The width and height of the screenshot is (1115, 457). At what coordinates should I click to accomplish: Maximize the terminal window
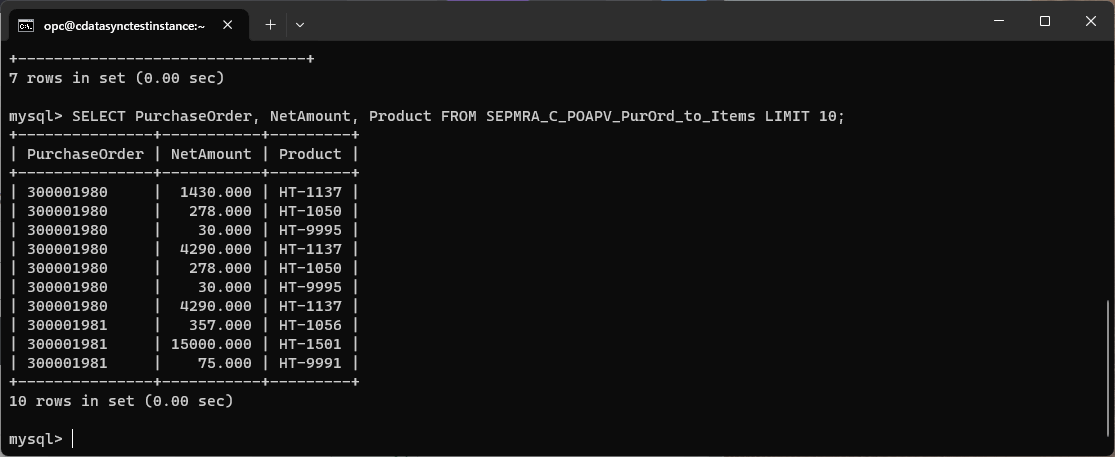tap(1045, 22)
